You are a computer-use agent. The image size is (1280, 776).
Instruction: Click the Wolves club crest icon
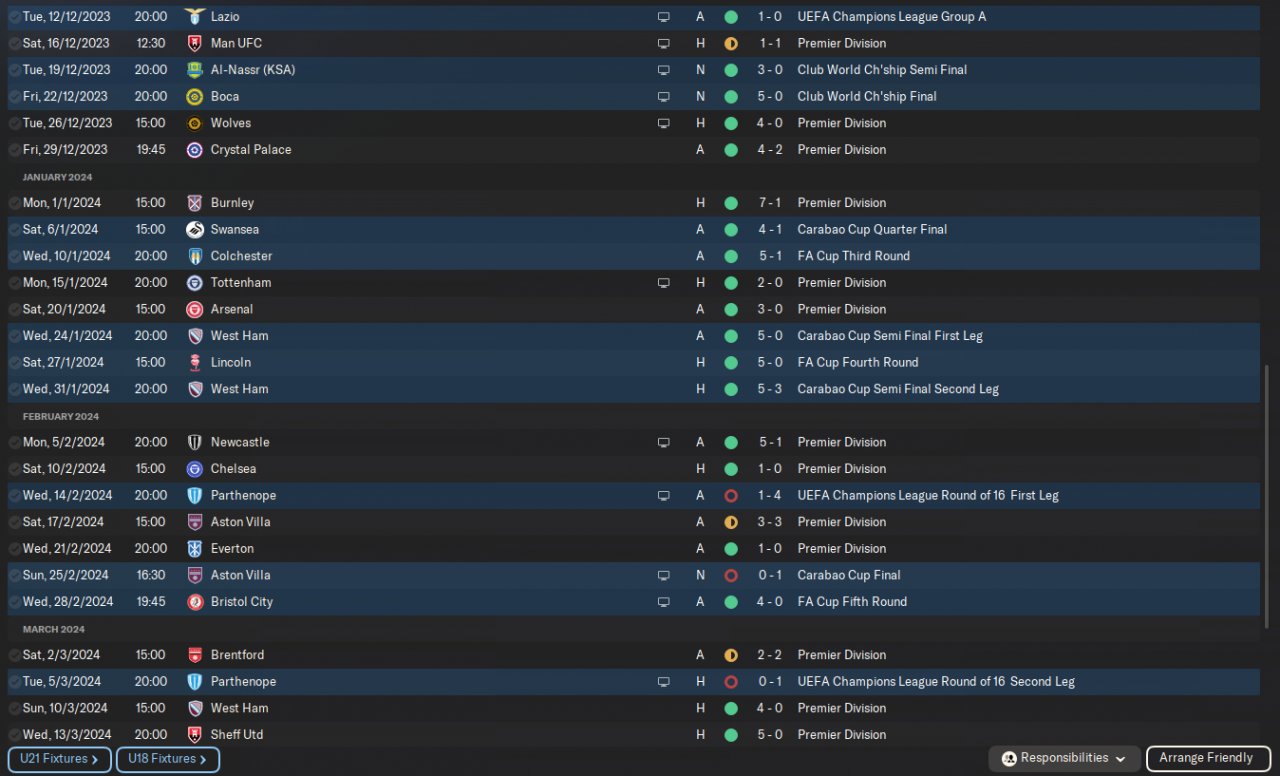click(195, 123)
